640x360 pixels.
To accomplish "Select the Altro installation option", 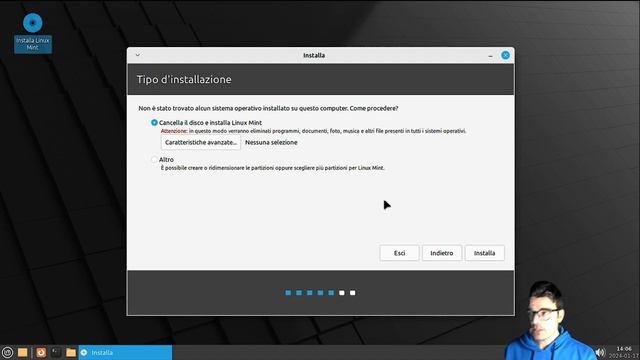I will 162,160.
